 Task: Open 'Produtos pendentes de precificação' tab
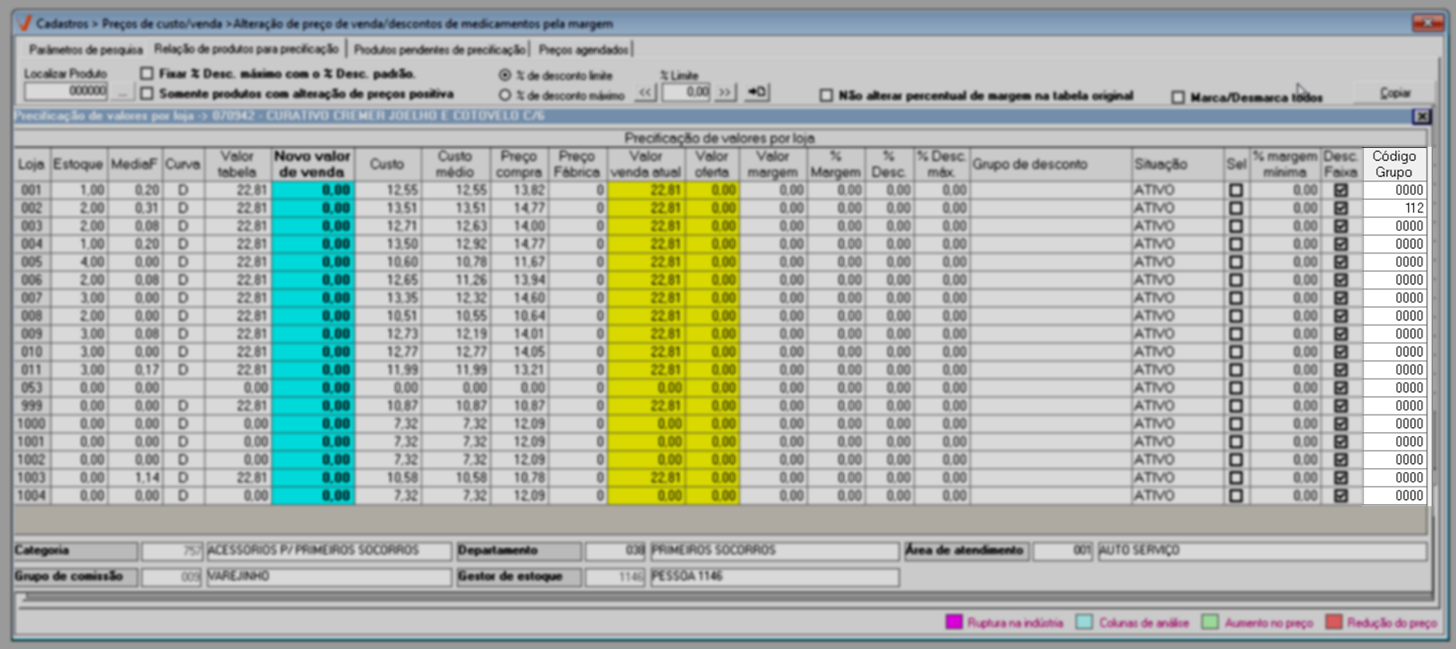[439, 49]
